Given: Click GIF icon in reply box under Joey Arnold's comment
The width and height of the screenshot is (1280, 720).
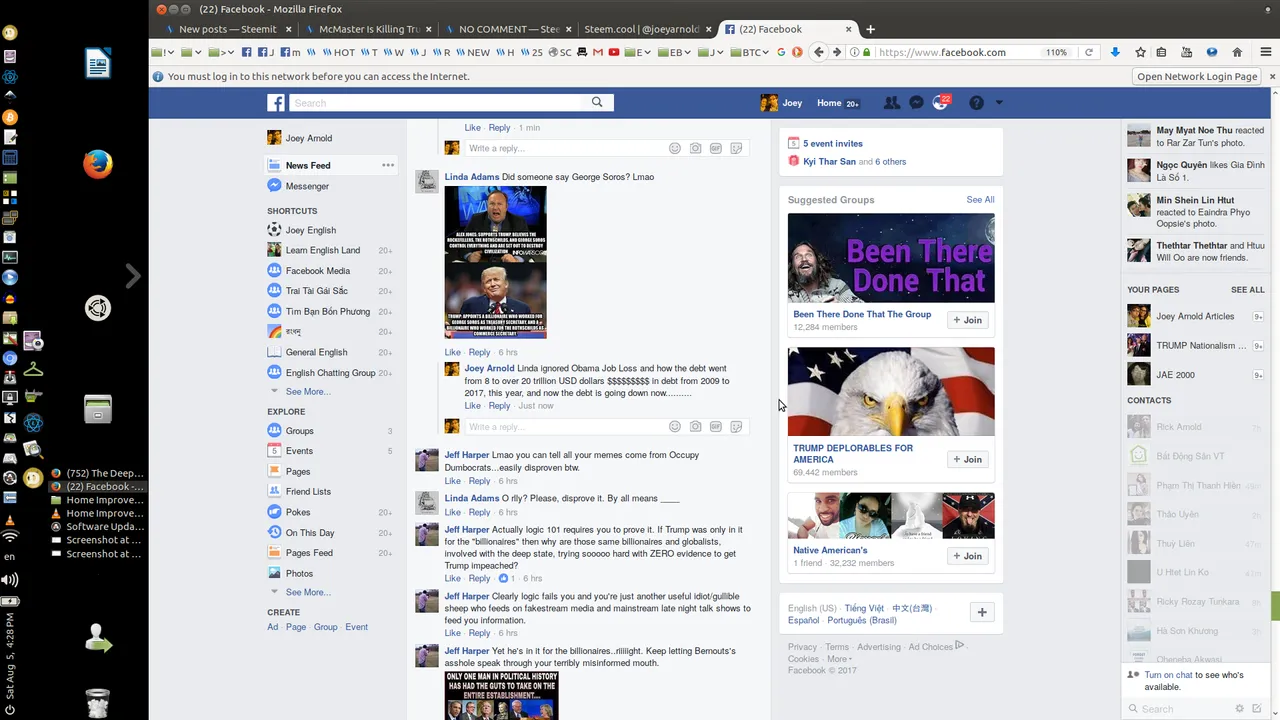Looking at the screenshot, I should click(716, 427).
